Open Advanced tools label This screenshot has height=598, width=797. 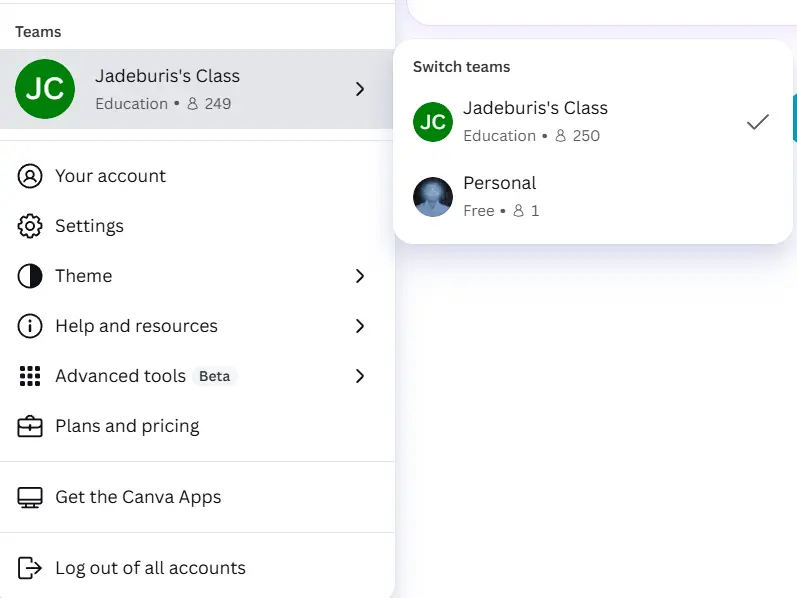pos(120,376)
